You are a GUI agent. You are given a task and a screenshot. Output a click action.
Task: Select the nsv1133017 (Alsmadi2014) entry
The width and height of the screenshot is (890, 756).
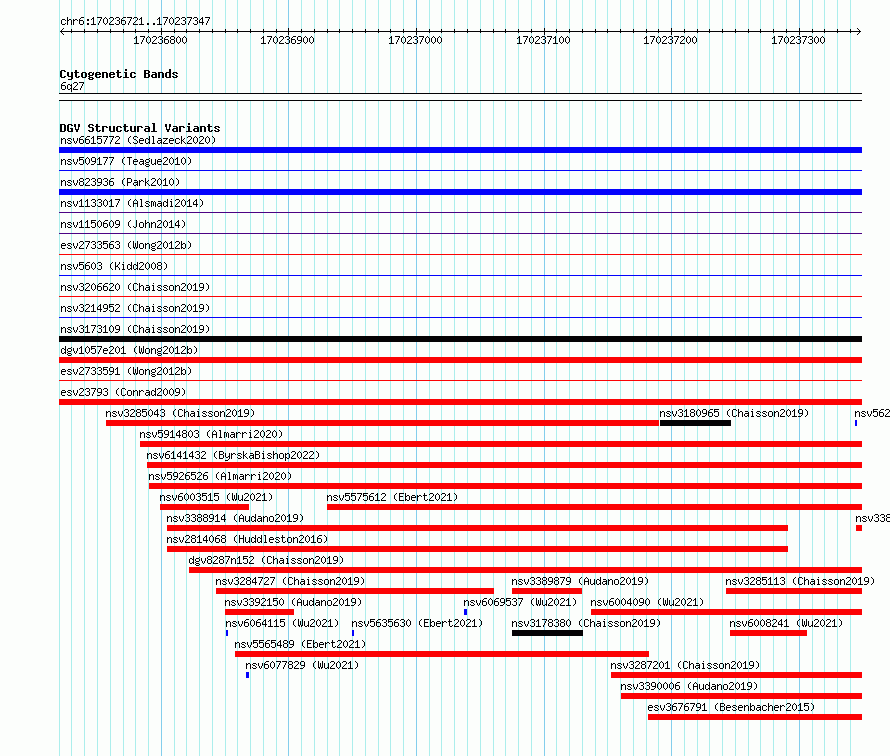coord(132,203)
